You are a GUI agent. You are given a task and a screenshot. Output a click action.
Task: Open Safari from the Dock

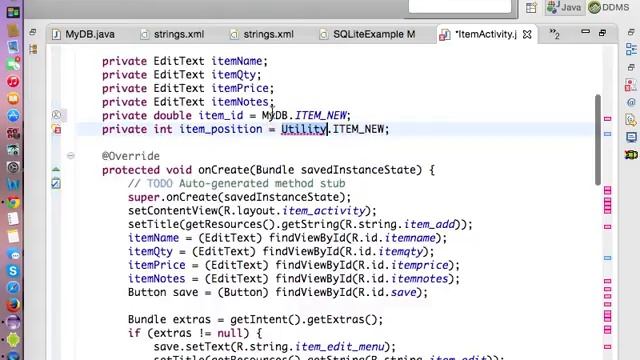click(13, 288)
